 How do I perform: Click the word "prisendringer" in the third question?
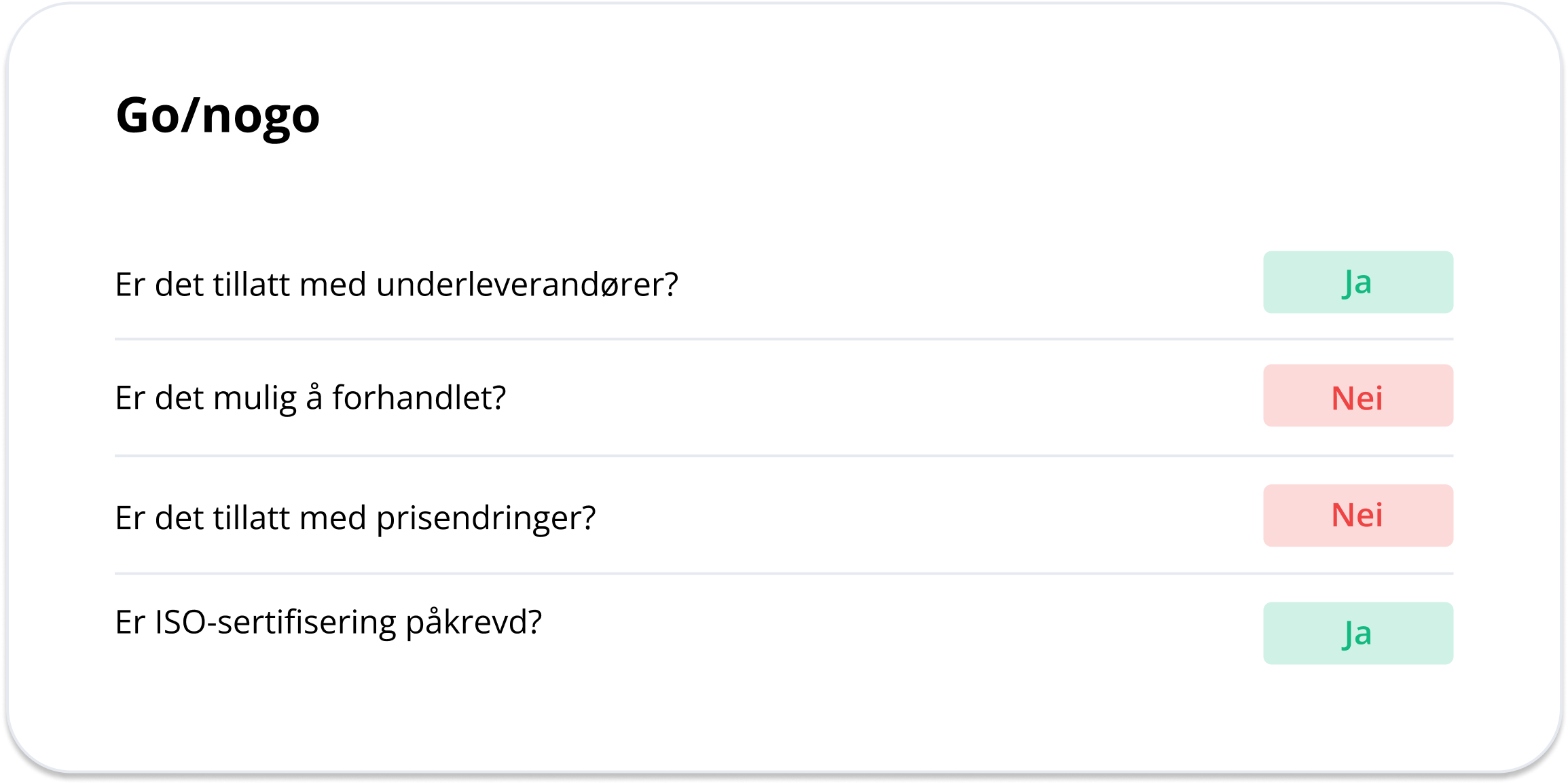[x=485, y=517]
